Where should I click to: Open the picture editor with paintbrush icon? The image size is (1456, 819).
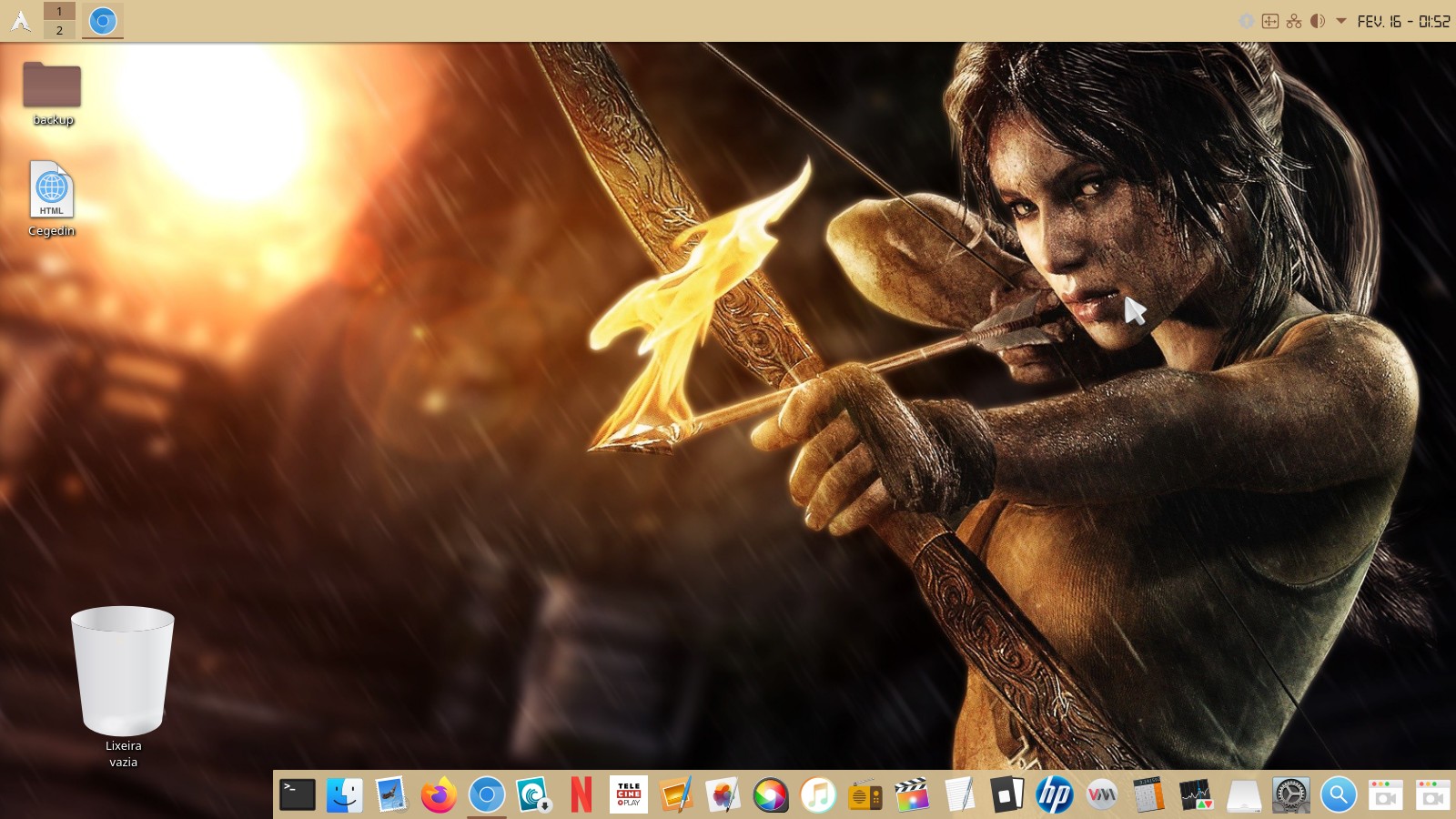pyautogui.click(x=676, y=795)
